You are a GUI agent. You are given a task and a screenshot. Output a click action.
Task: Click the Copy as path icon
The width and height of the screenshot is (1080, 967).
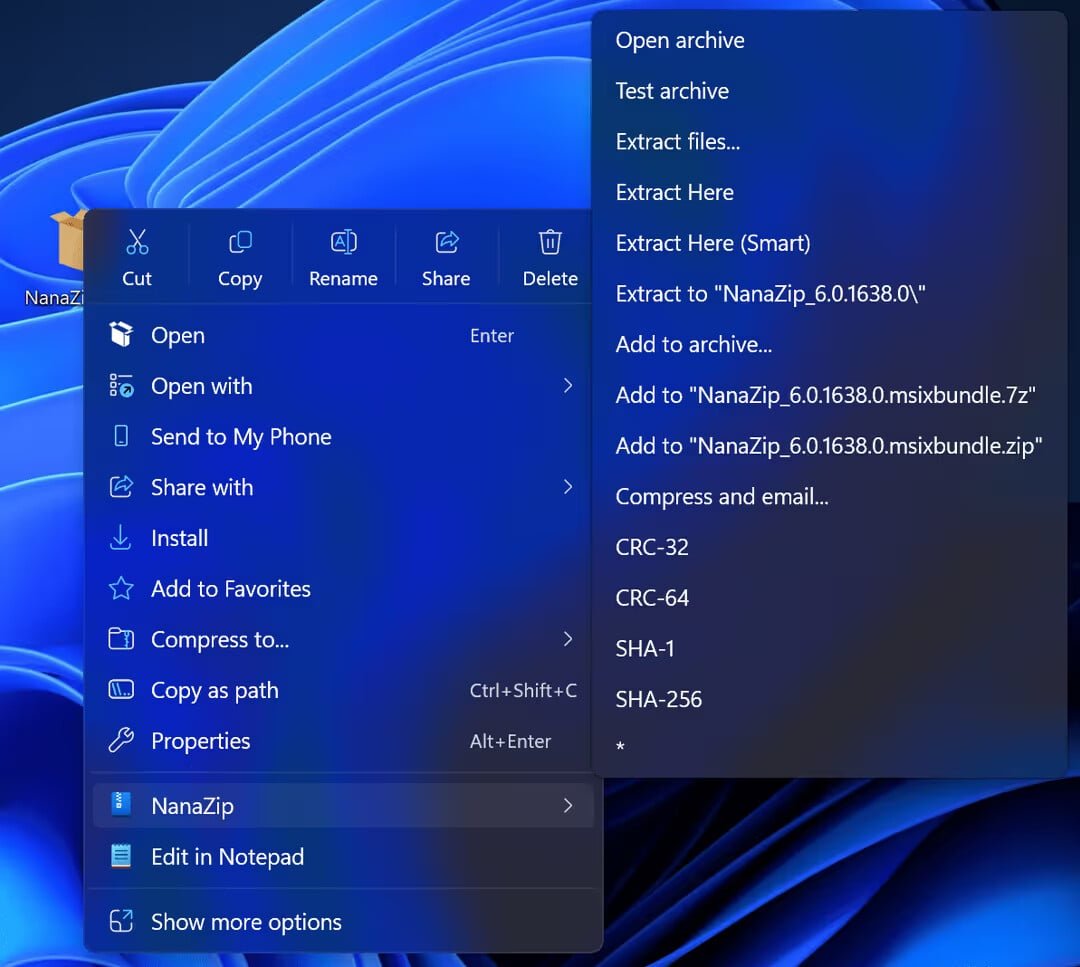point(121,689)
